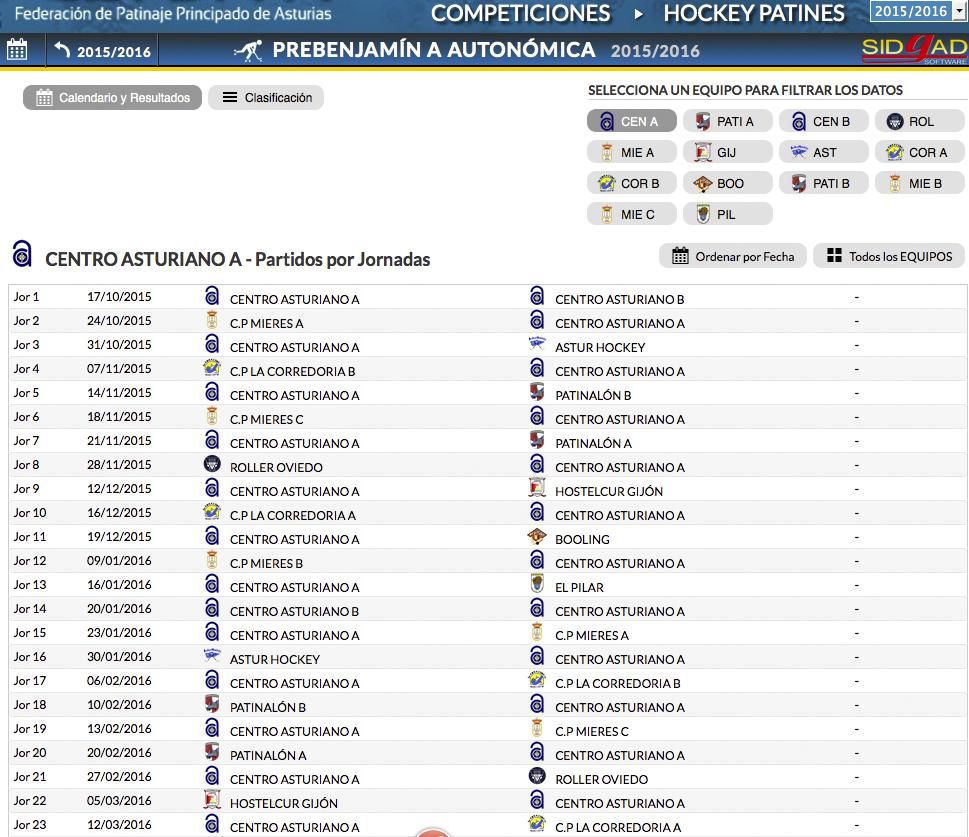Select the date 13/02/2016 in Jor 19
The width and height of the screenshot is (969, 837).
pyautogui.click(x=119, y=729)
